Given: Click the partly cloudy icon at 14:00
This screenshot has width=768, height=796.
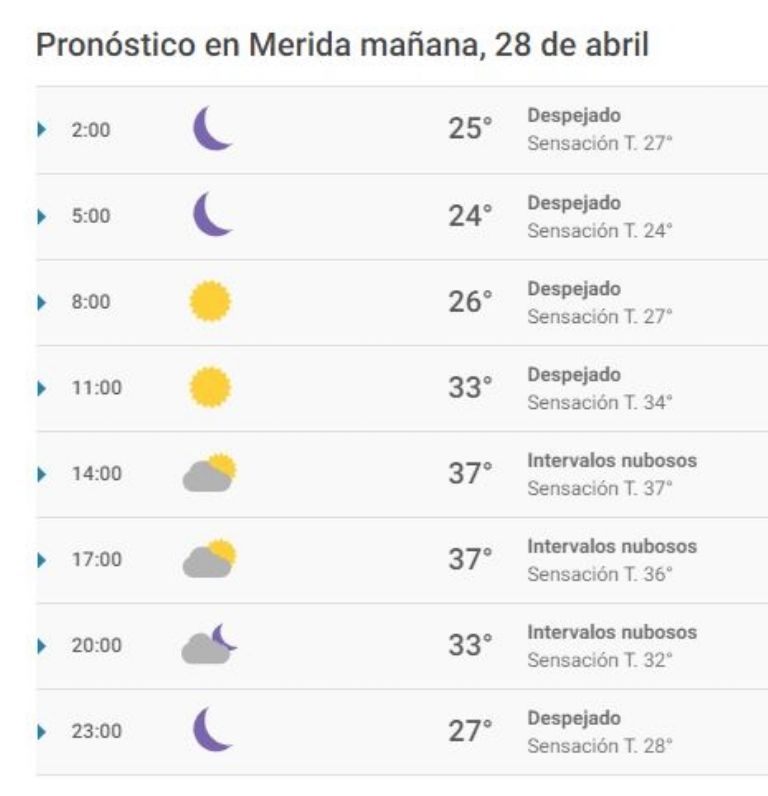Looking at the screenshot, I should click(210, 472).
